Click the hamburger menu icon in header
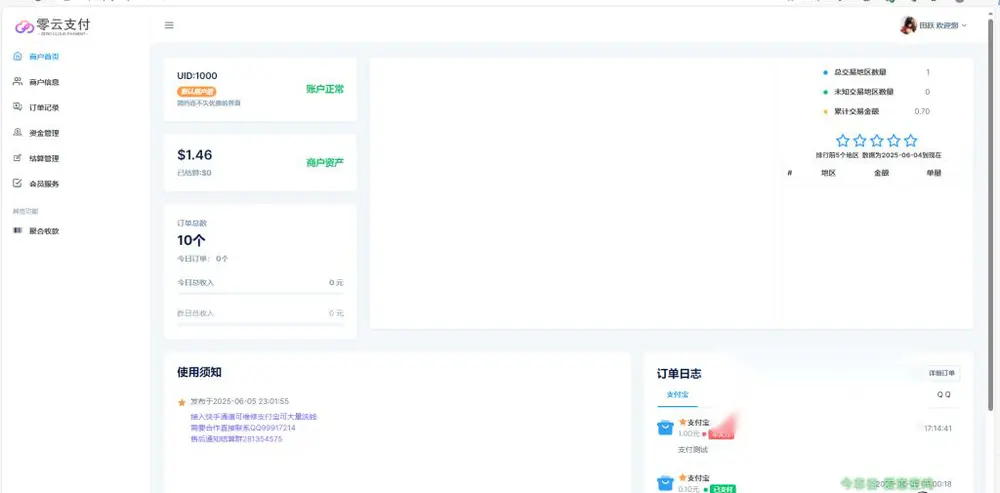Image resolution: width=1000 pixels, height=493 pixels. pyautogui.click(x=169, y=26)
